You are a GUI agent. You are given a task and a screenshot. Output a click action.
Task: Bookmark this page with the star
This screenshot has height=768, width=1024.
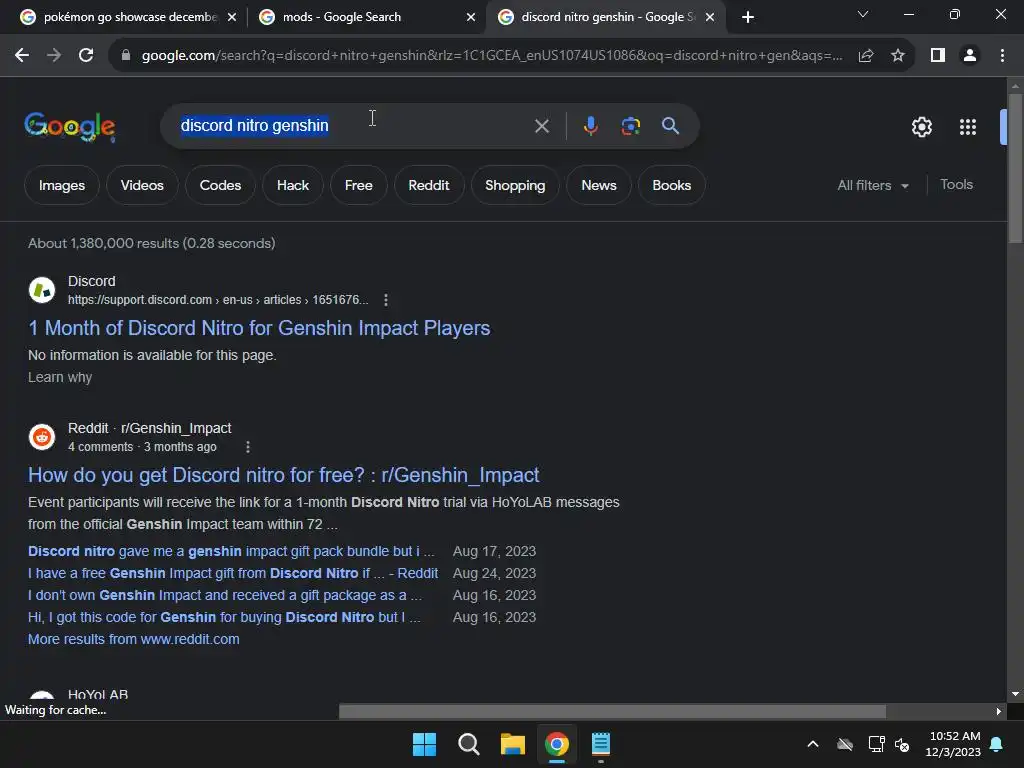pos(898,56)
